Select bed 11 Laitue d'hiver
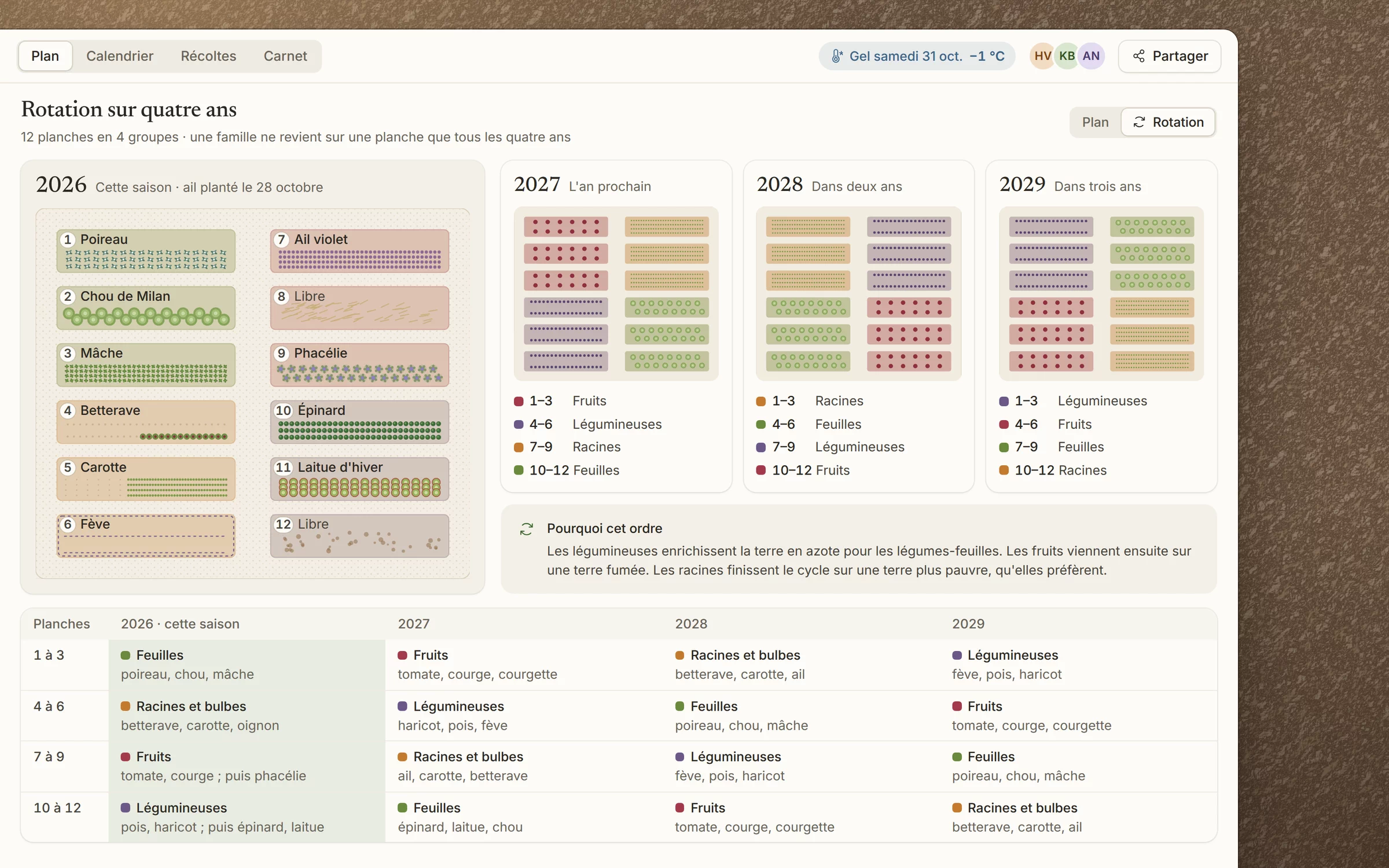Viewport: 1389px width, 868px height. [x=359, y=479]
